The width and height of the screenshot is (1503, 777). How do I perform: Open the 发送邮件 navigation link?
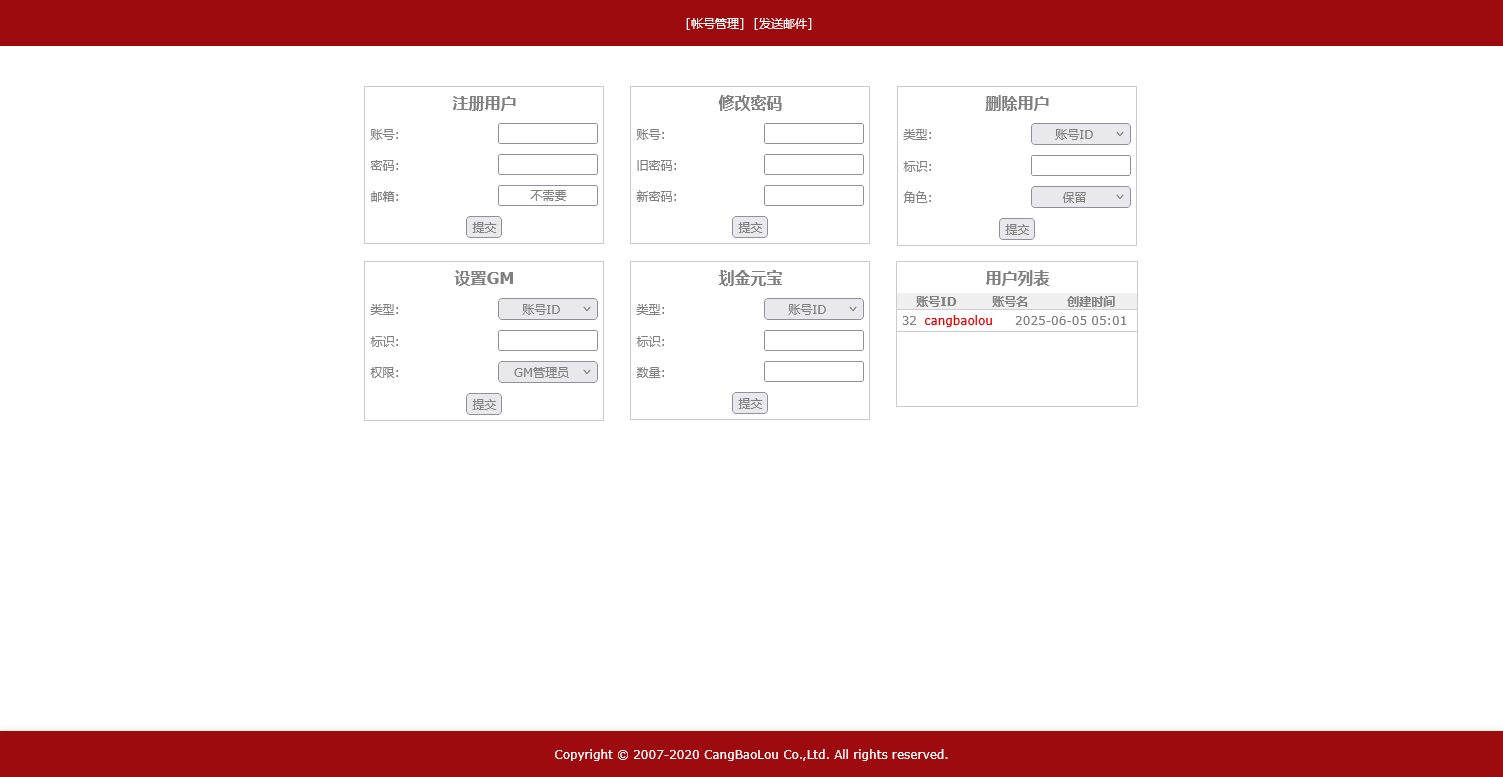[783, 23]
